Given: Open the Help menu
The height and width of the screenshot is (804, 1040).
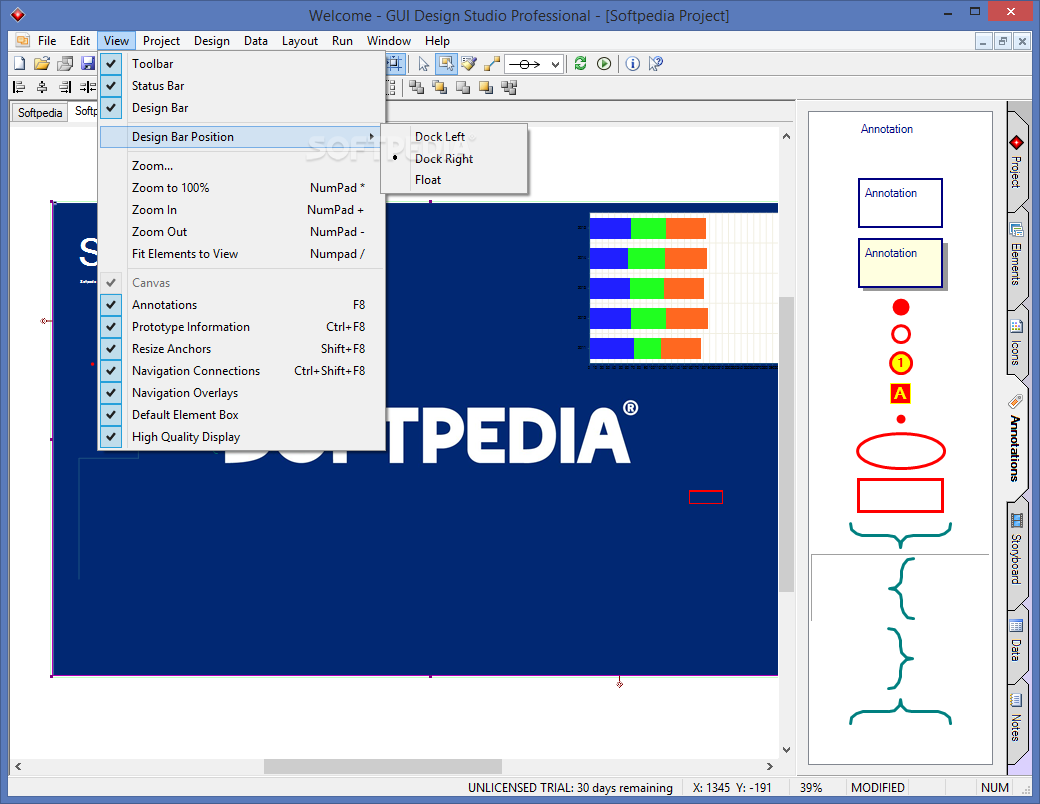Looking at the screenshot, I should pyautogui.click(x=437, y=40).
